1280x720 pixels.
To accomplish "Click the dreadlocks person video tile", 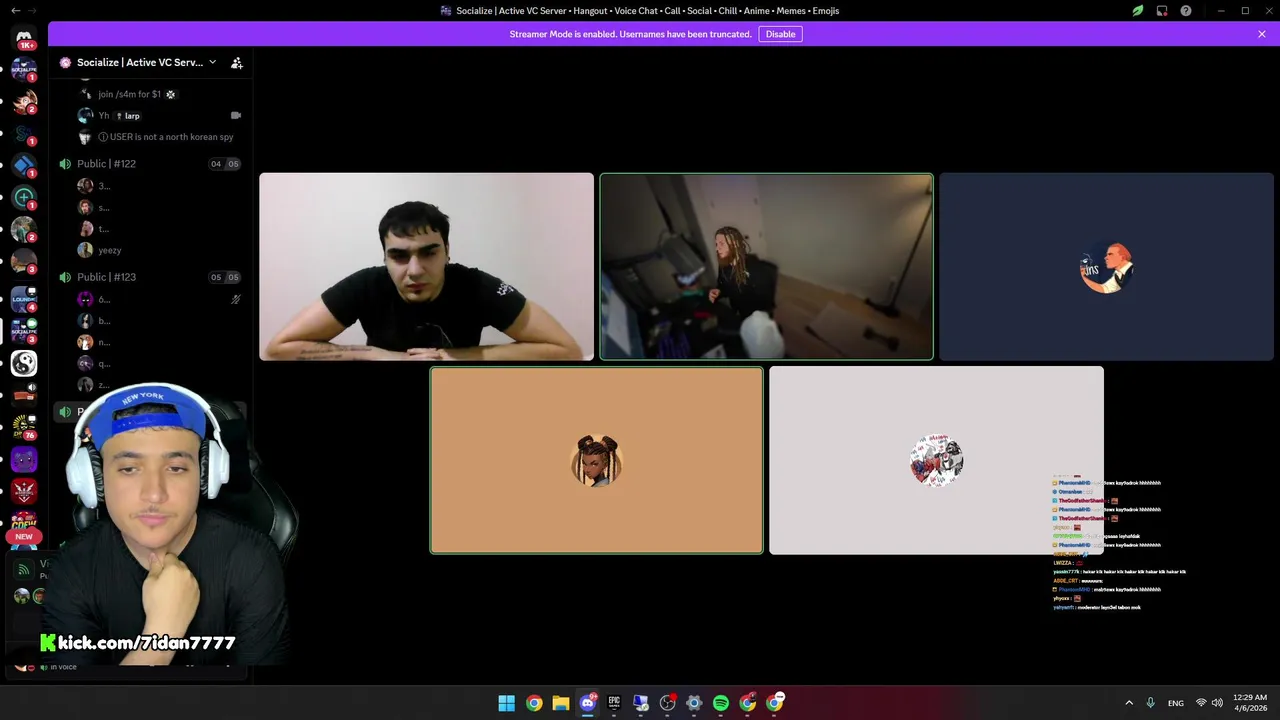I will tap(766, 267).
